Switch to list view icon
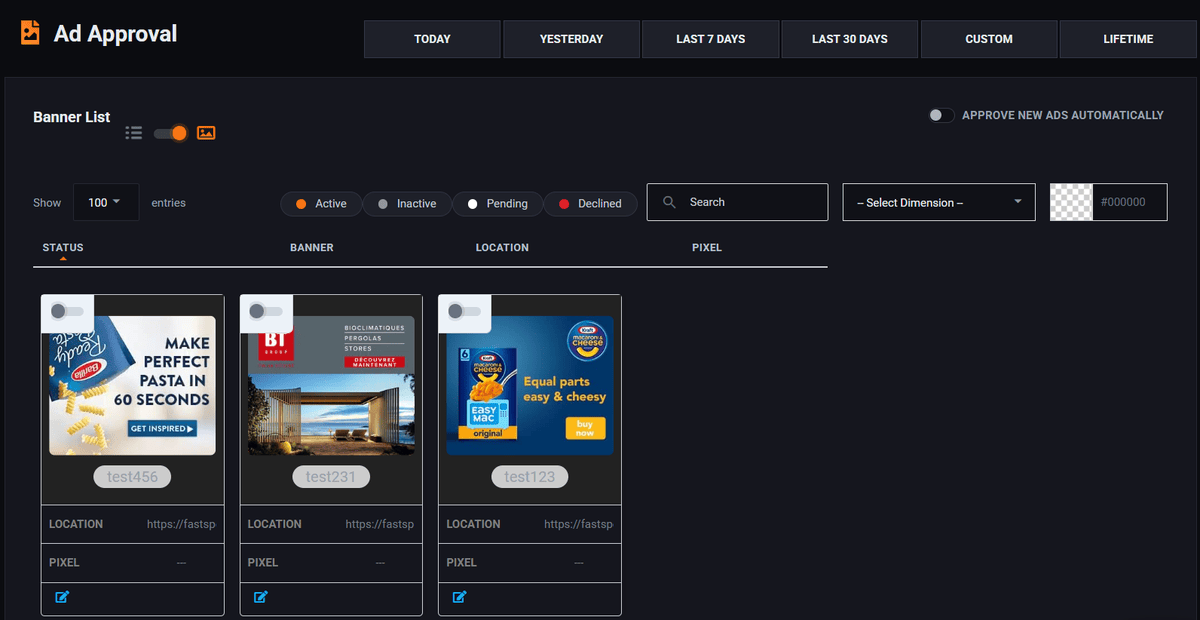This screenshot has height=620, width=1200. (x=134, y=133)
